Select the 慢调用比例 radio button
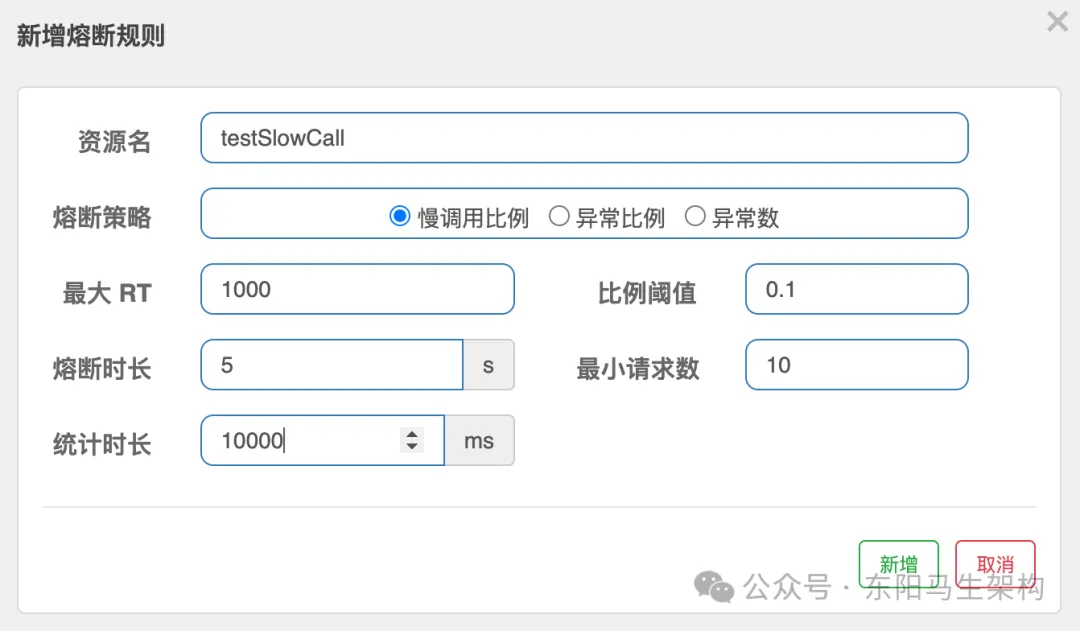This screenshot has width=1080, height=631. 400,216
